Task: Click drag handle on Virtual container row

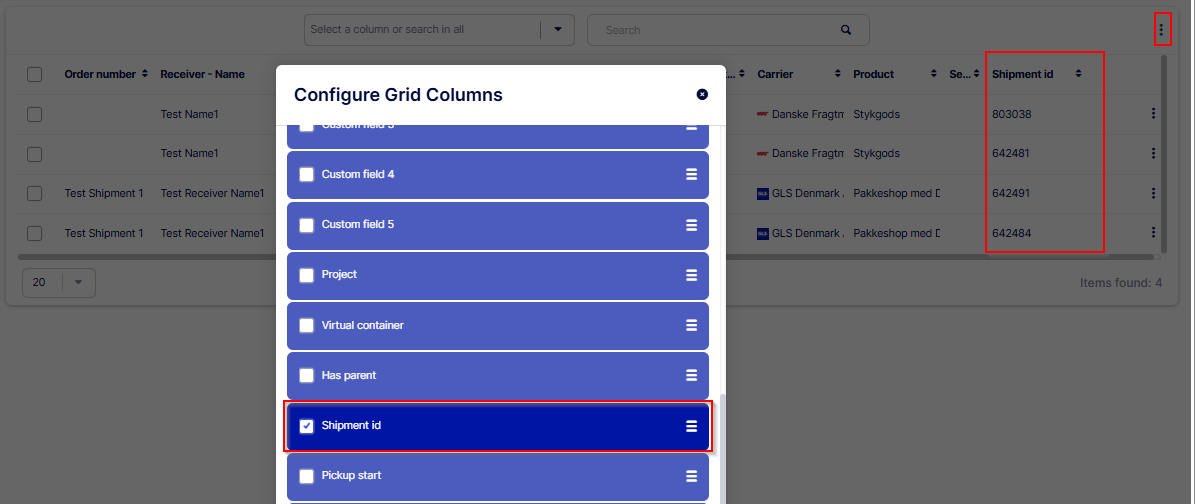Action: click(x=691, y=325)
